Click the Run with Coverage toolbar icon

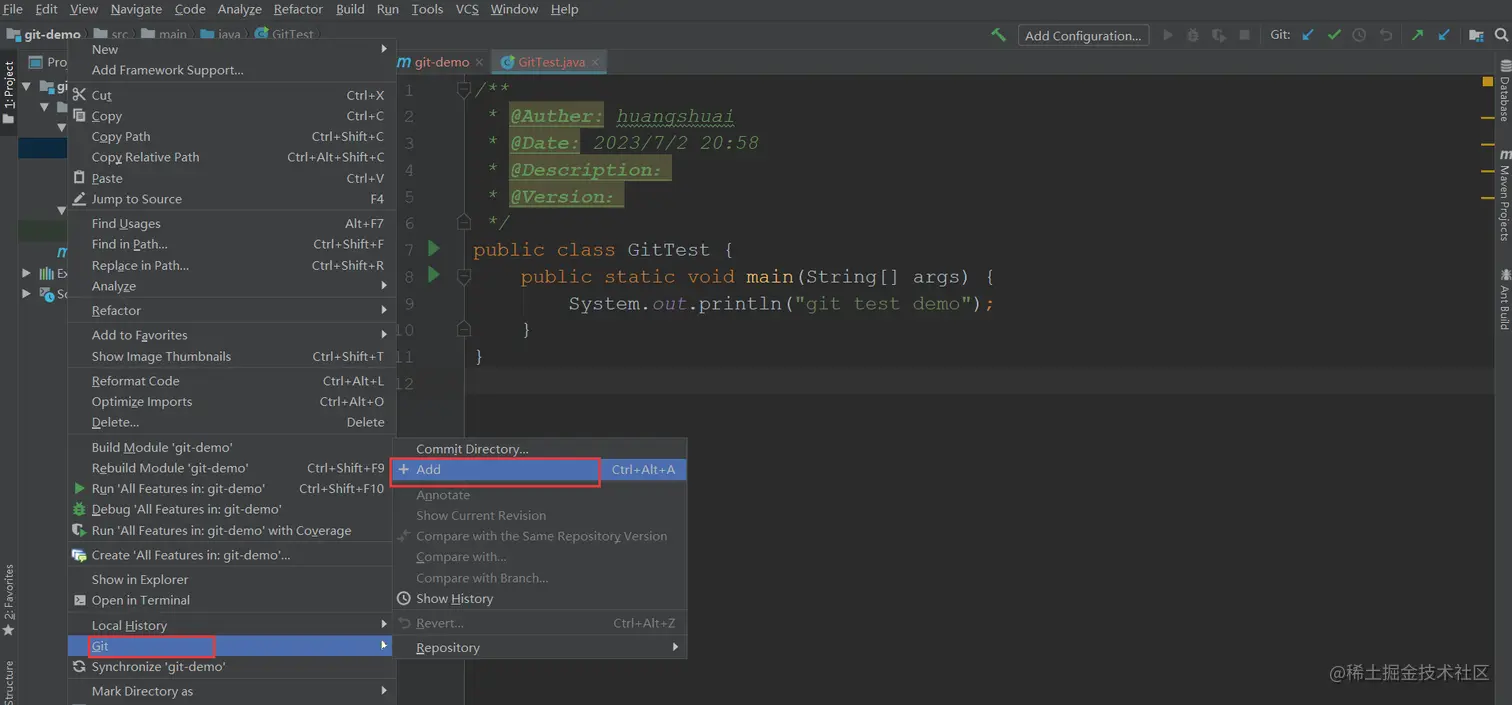coord(1218,35)
